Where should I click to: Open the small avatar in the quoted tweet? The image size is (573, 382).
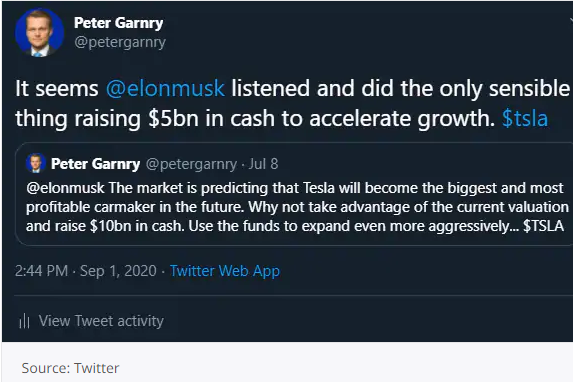coord(36,163)
